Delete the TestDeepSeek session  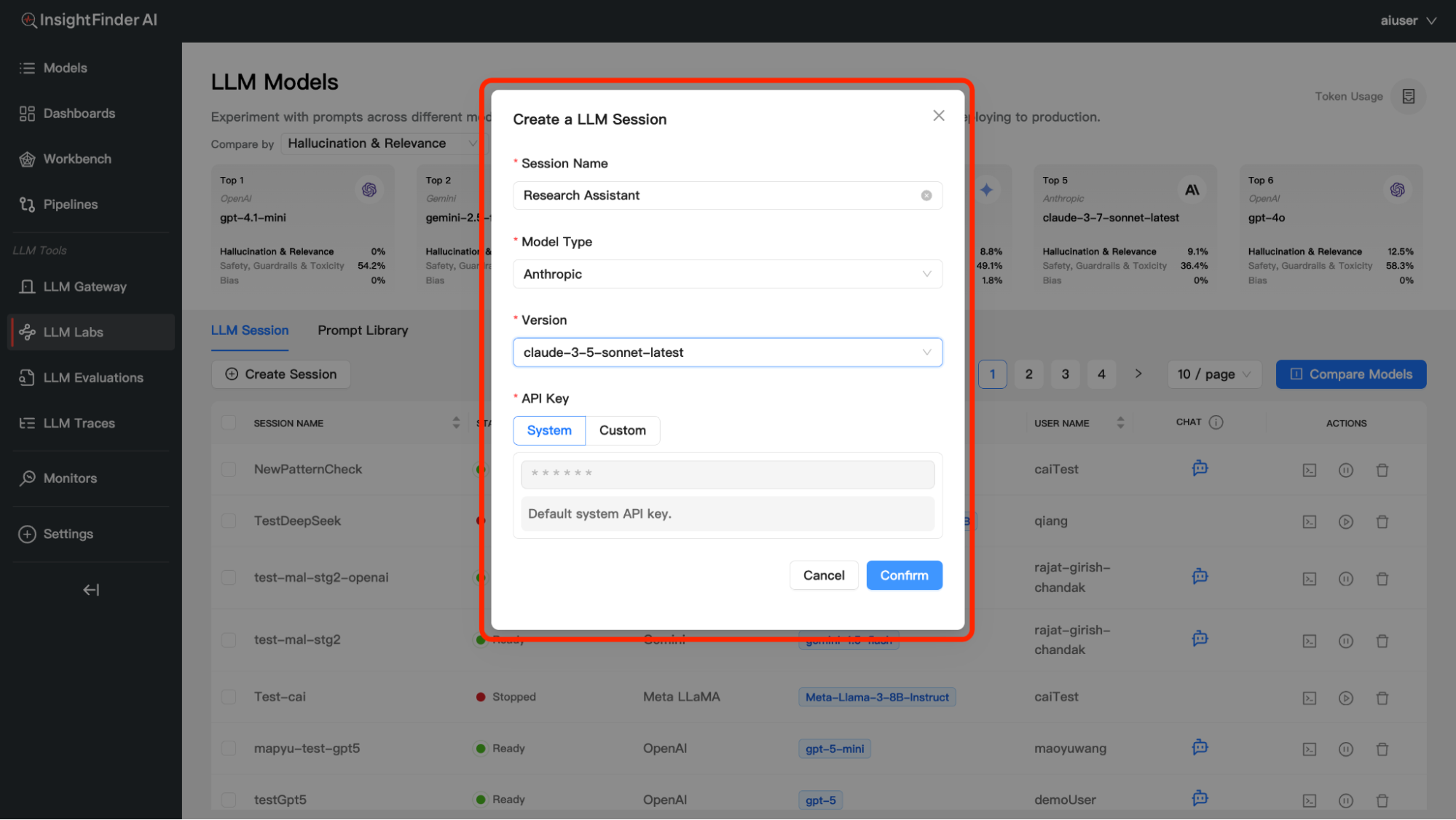1382,521
